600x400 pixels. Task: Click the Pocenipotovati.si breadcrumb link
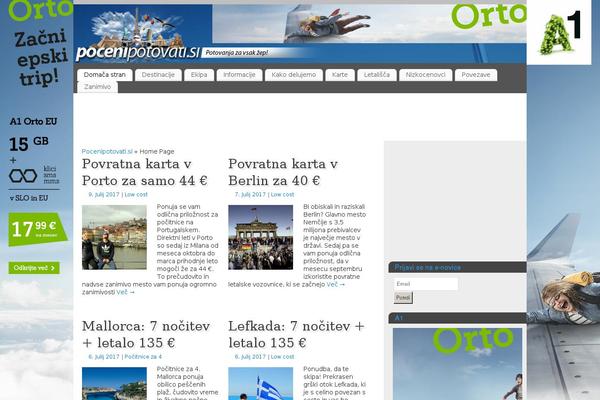(x=107, y=152)
